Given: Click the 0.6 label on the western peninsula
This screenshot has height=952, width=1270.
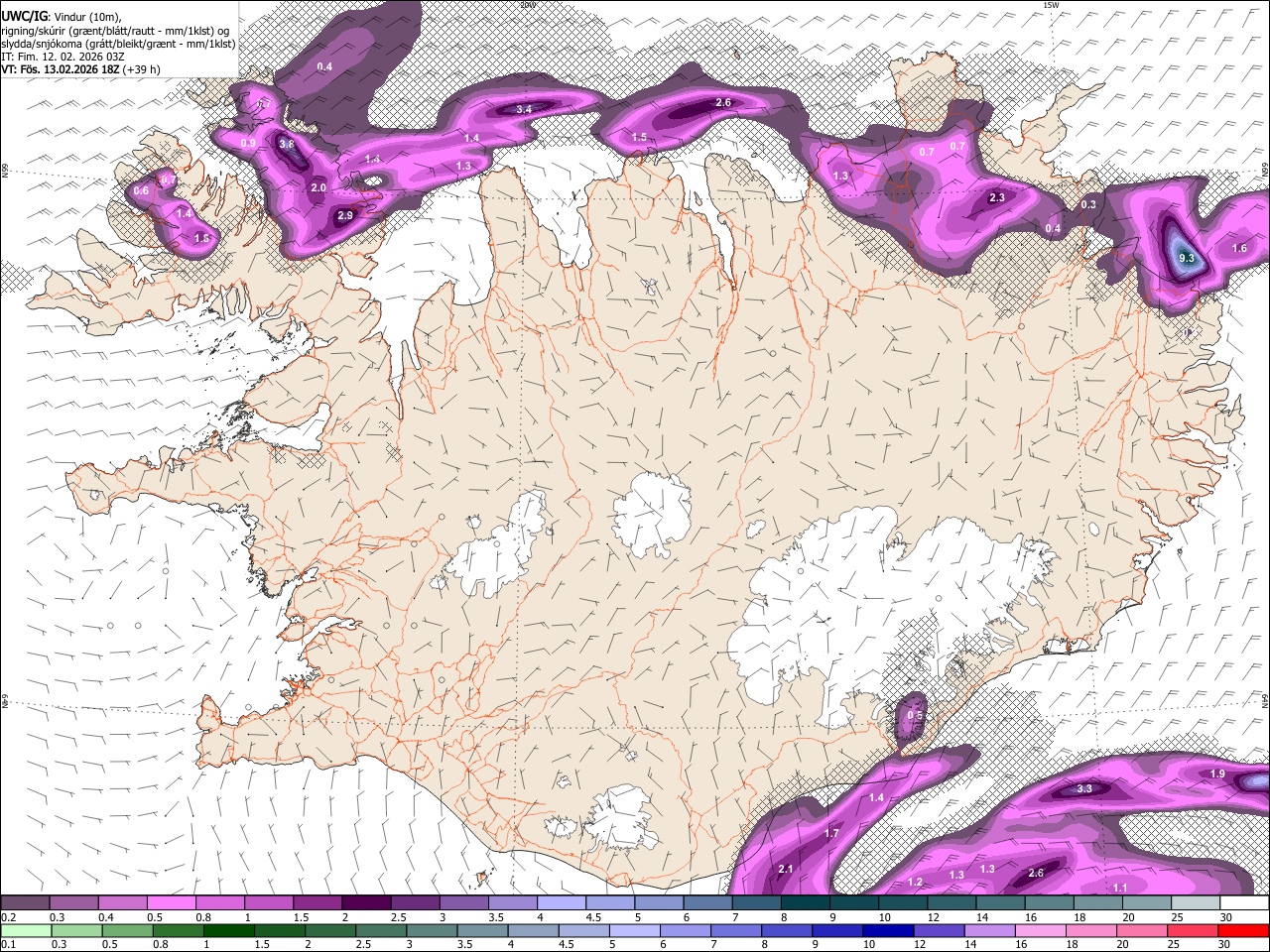Looking at the screenshot, I should point(141,190).
